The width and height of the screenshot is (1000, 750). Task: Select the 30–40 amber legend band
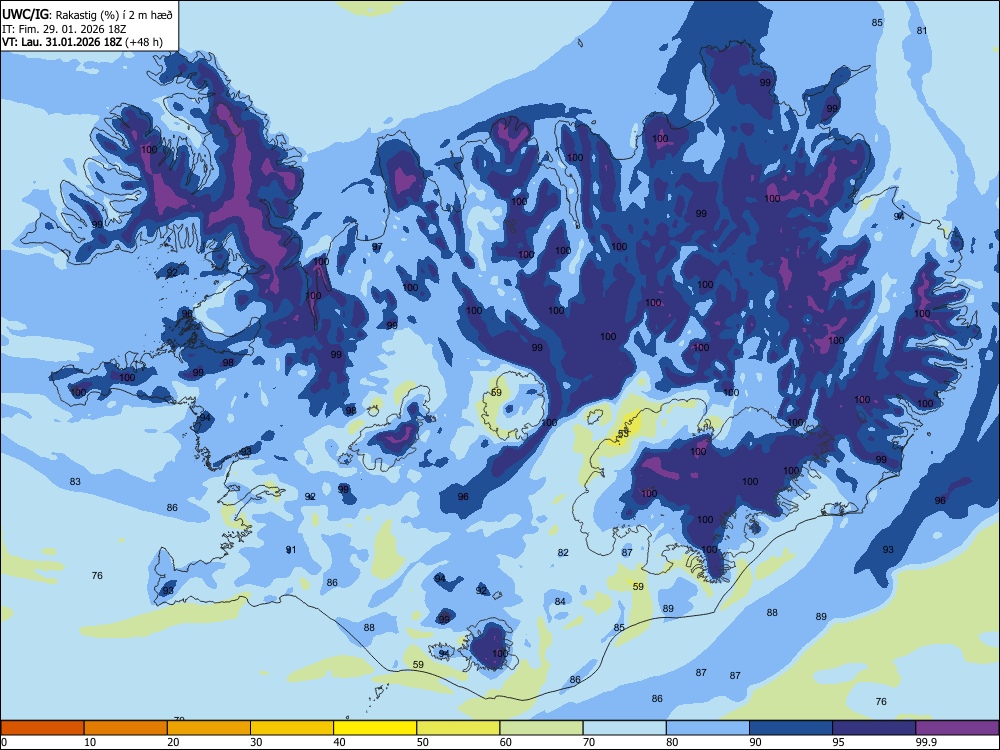pyautogui.click(x=292, y=728)
